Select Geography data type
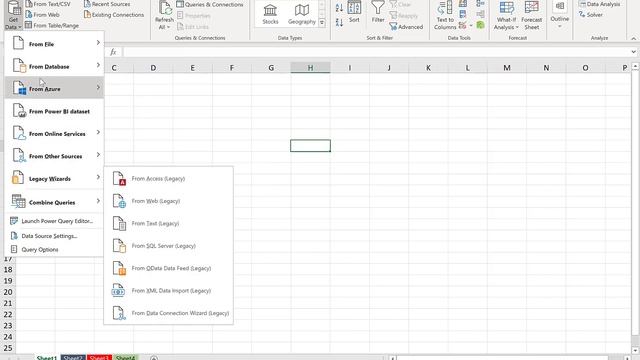The width and height of the screenshot is (640, 360). (302, 15)
